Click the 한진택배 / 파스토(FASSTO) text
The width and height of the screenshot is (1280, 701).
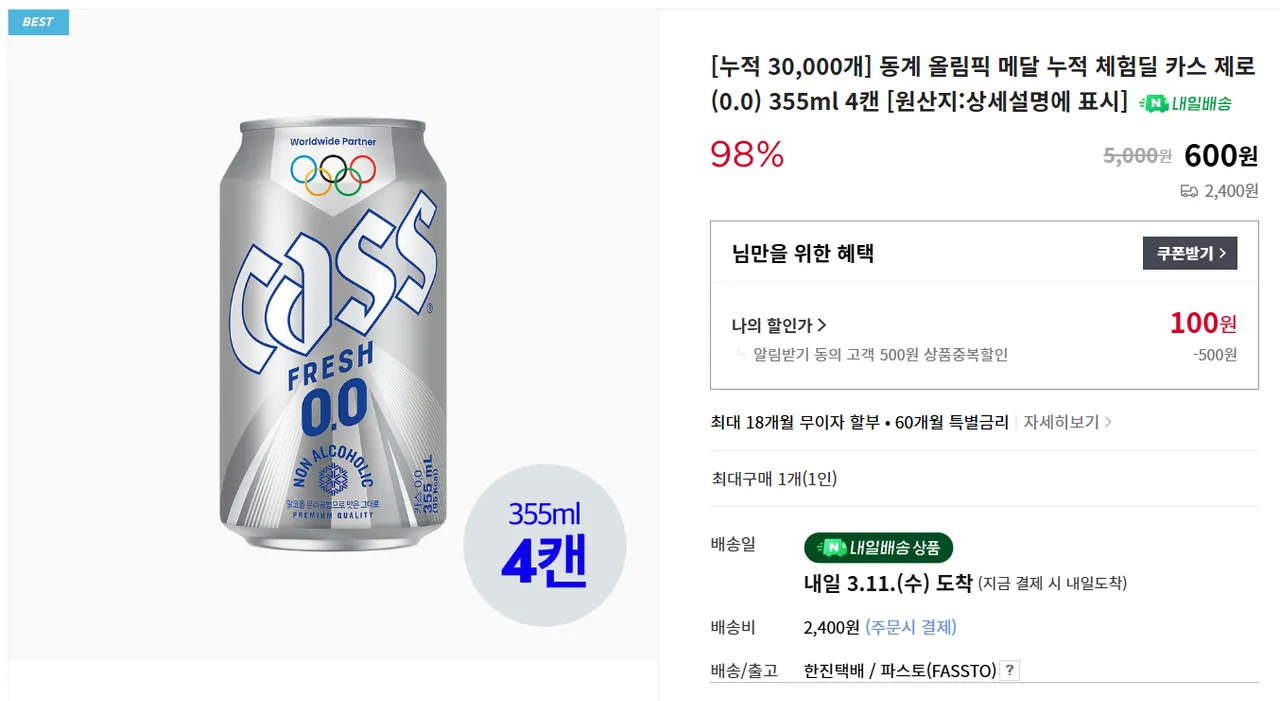[x=900, y=671]
